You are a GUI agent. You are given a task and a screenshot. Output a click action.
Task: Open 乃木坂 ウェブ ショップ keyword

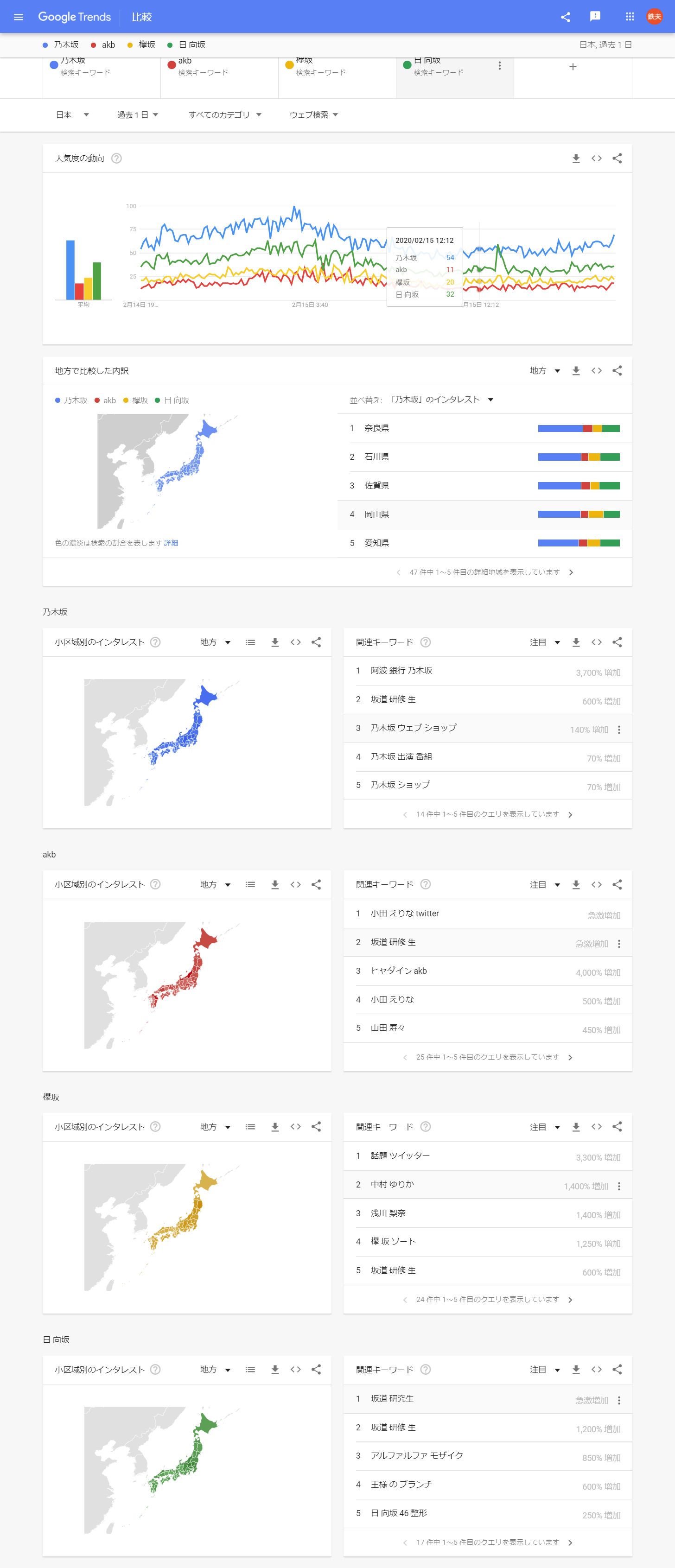point(414,727)
